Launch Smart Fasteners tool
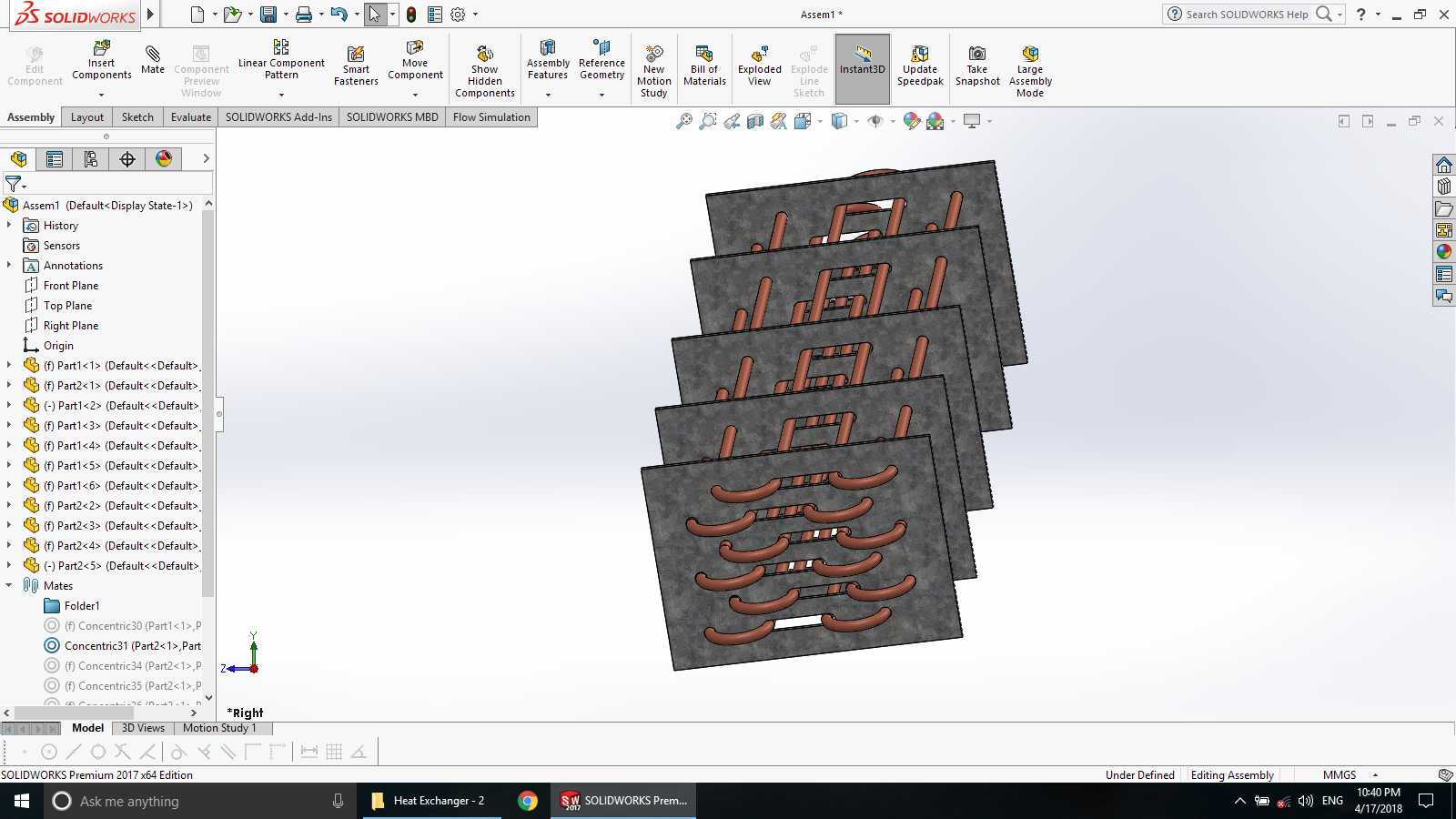Image resolution: width=1456 pixels, height=819 pixels. click(x=356, y=66)
